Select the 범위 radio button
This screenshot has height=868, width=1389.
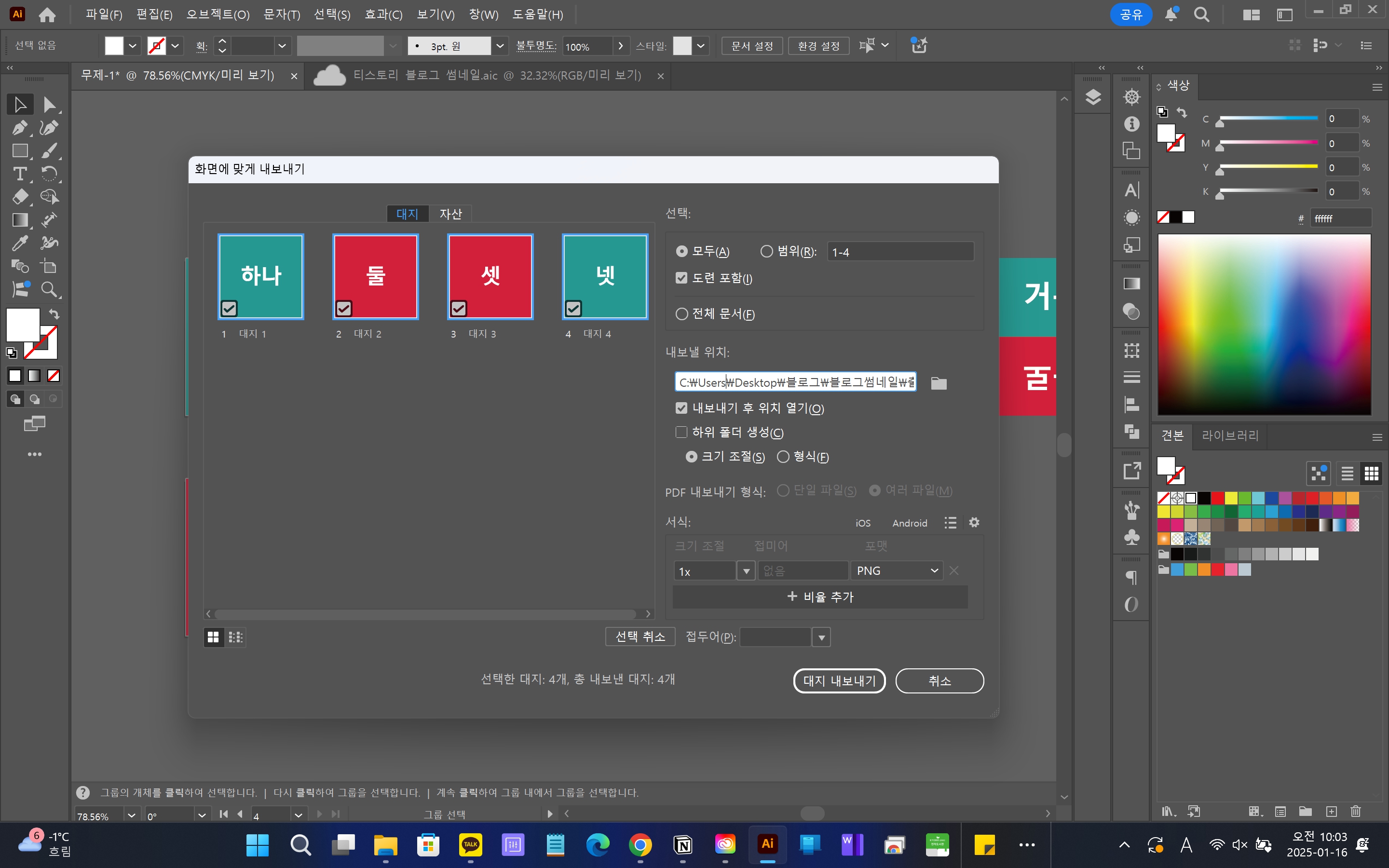click(x=766, y=251)
